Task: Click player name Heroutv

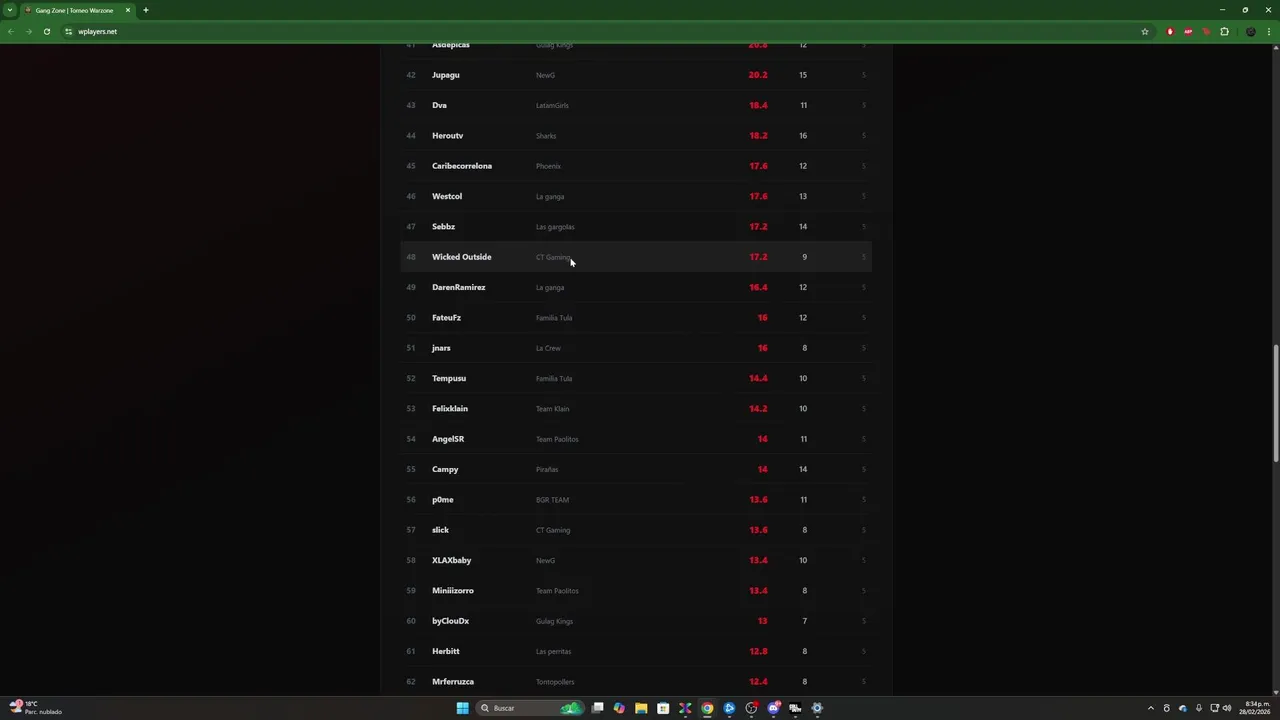Action: point(448,136)
